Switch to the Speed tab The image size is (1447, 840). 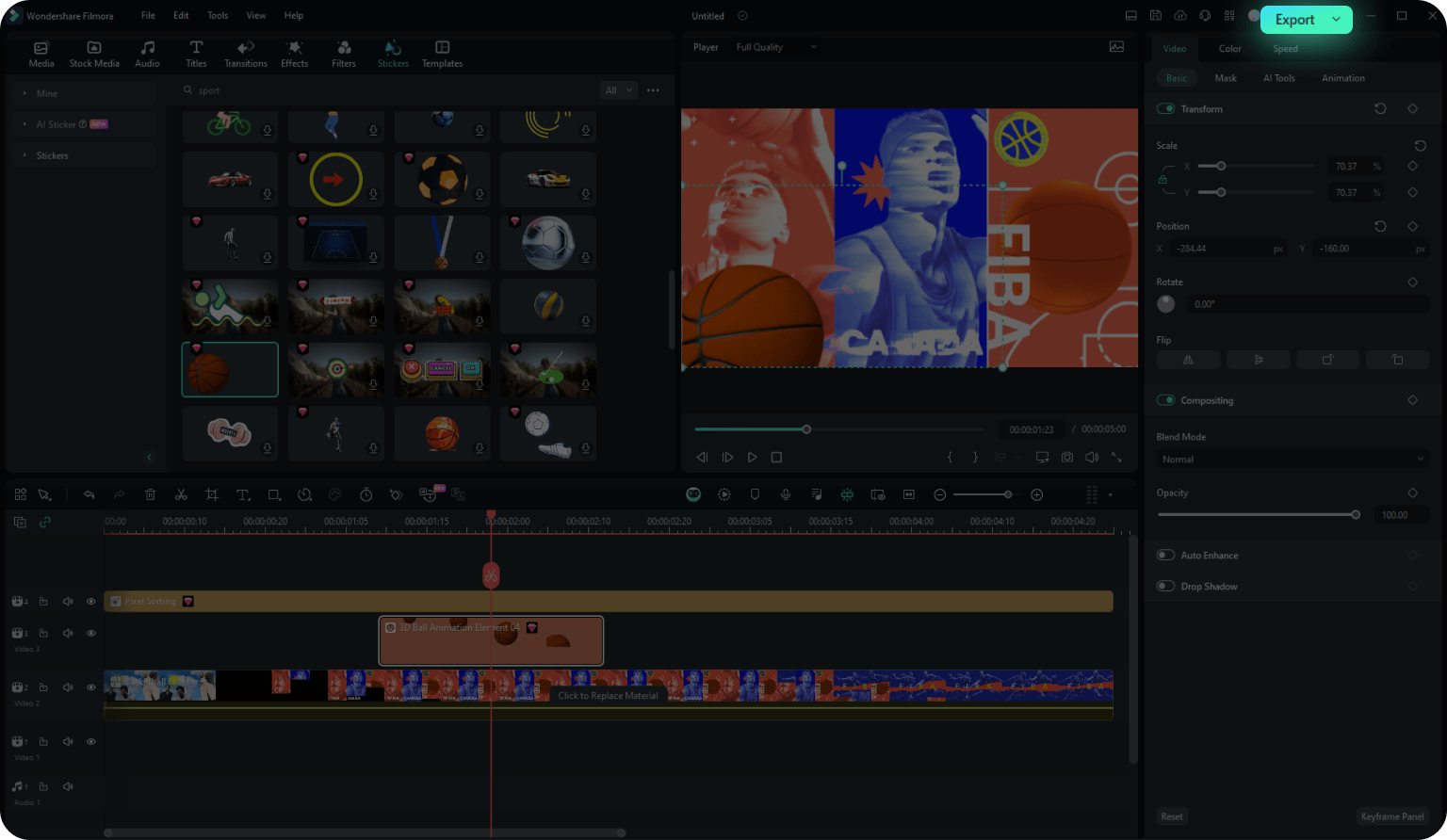pos(1285,48)
